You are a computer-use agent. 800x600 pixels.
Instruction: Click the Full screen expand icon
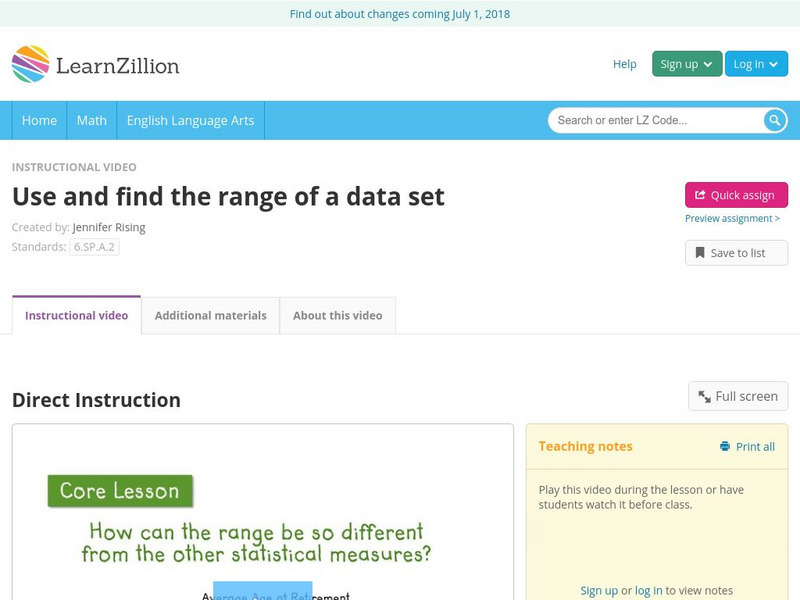tap(704, 397)
